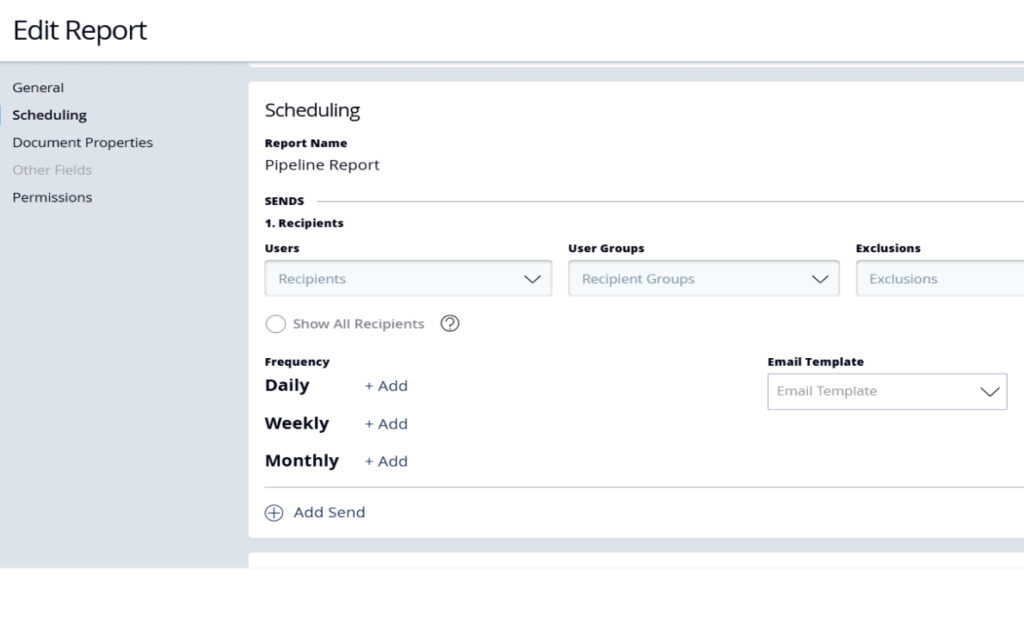Image resolution: width=1024 pixels, height=637 pixels.
Task: Add a Daily frequency
Action: point(386,386)
